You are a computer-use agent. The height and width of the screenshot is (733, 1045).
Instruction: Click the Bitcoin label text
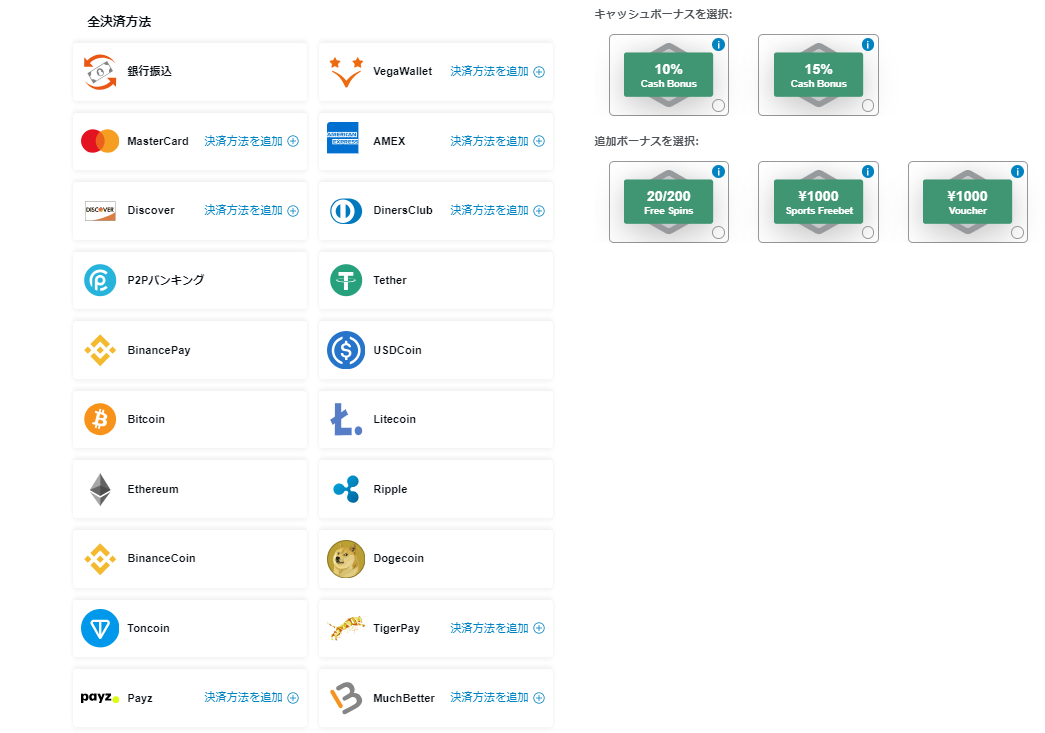point(146,419)
